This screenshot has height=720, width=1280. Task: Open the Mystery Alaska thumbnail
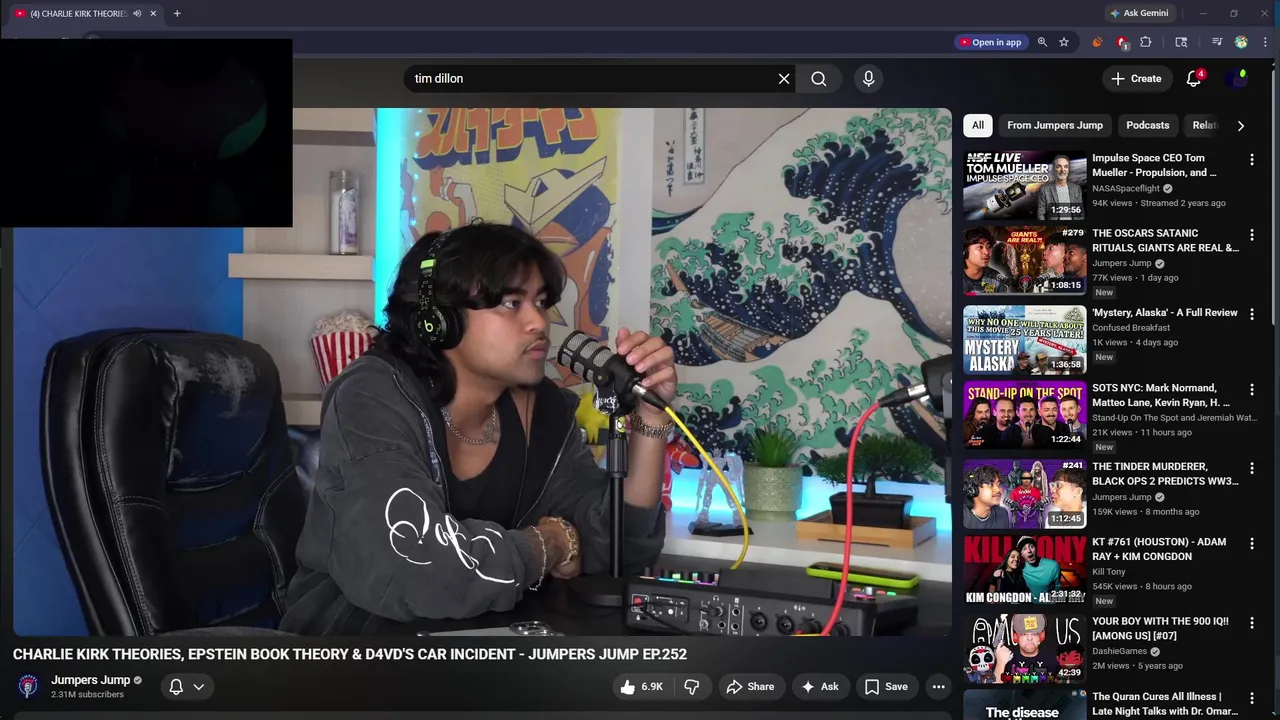point(1024,339)
